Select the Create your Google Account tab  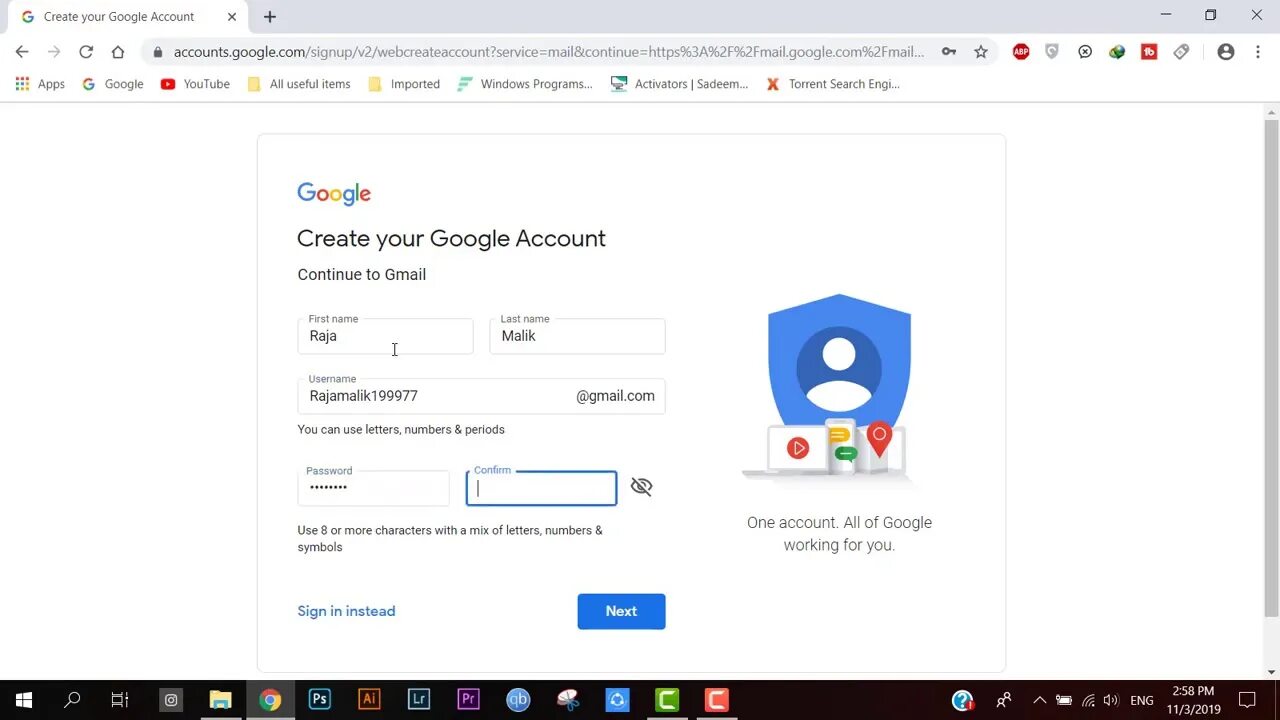(x=127, y=17)
